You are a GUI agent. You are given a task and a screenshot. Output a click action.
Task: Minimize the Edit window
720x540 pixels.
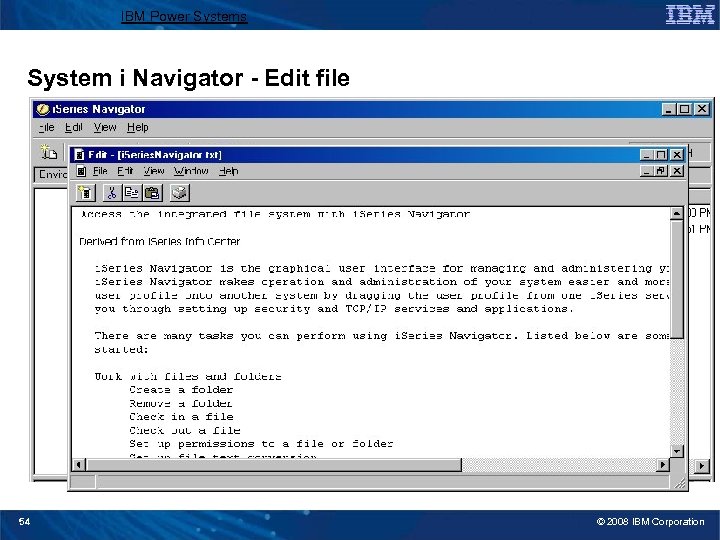tap(647, 155)
